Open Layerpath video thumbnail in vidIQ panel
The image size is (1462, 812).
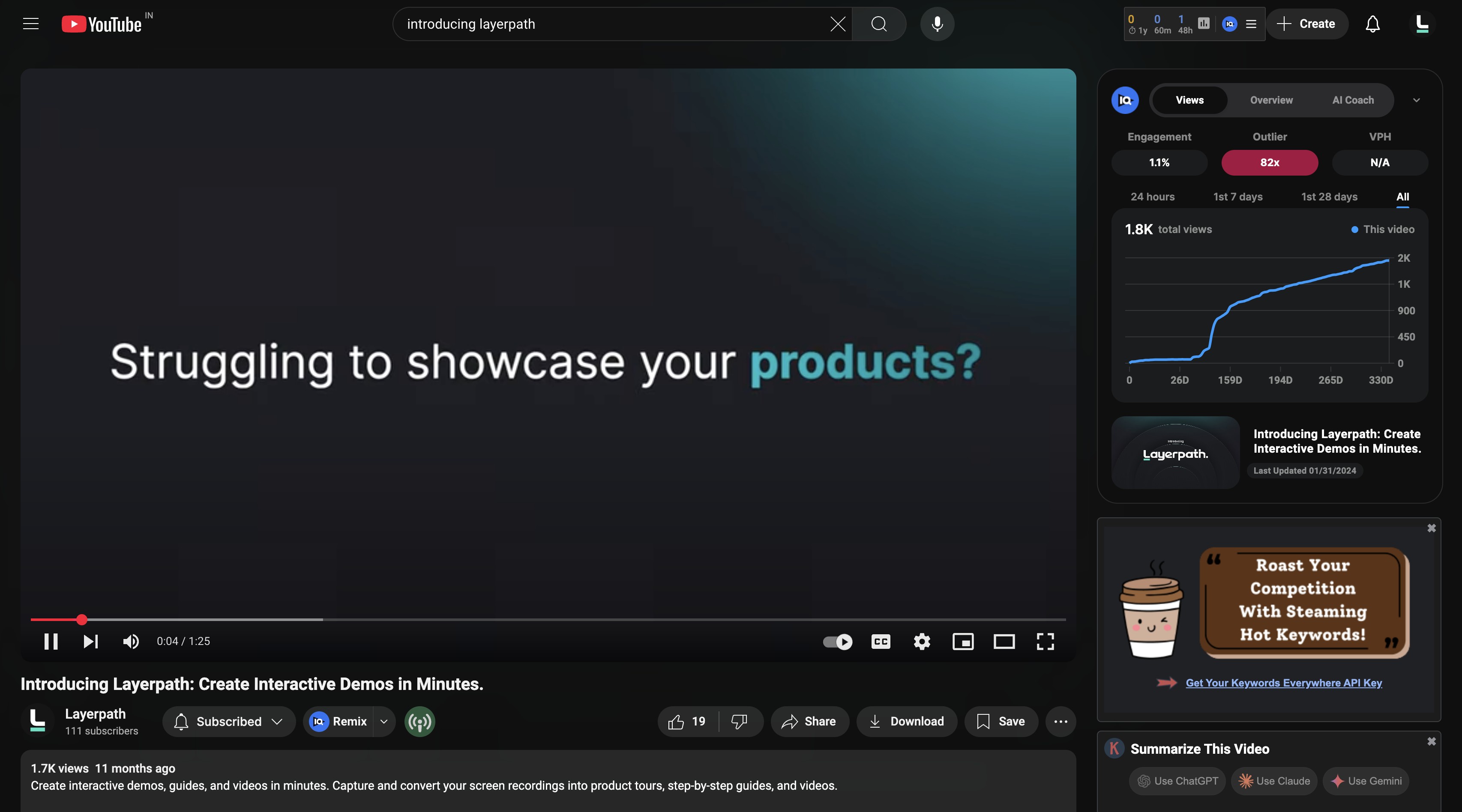pyautogui.click(x=1175, y=452)
